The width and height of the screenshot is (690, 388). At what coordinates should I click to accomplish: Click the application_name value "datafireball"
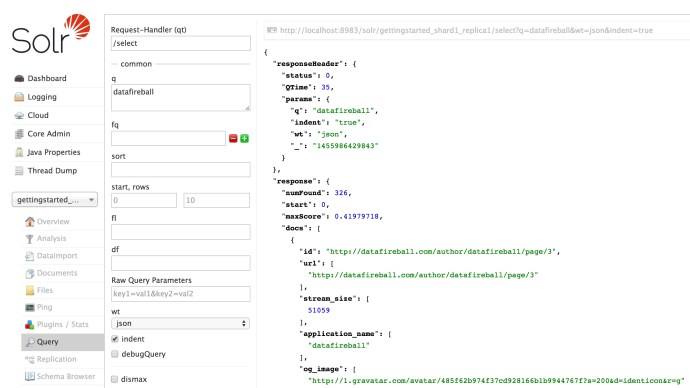pos(339,345)
